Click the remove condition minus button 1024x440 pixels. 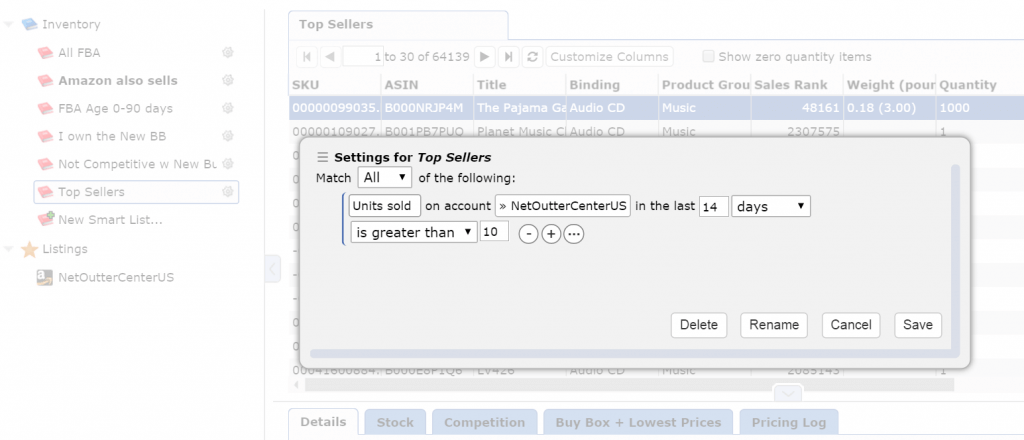coord(527,233)
